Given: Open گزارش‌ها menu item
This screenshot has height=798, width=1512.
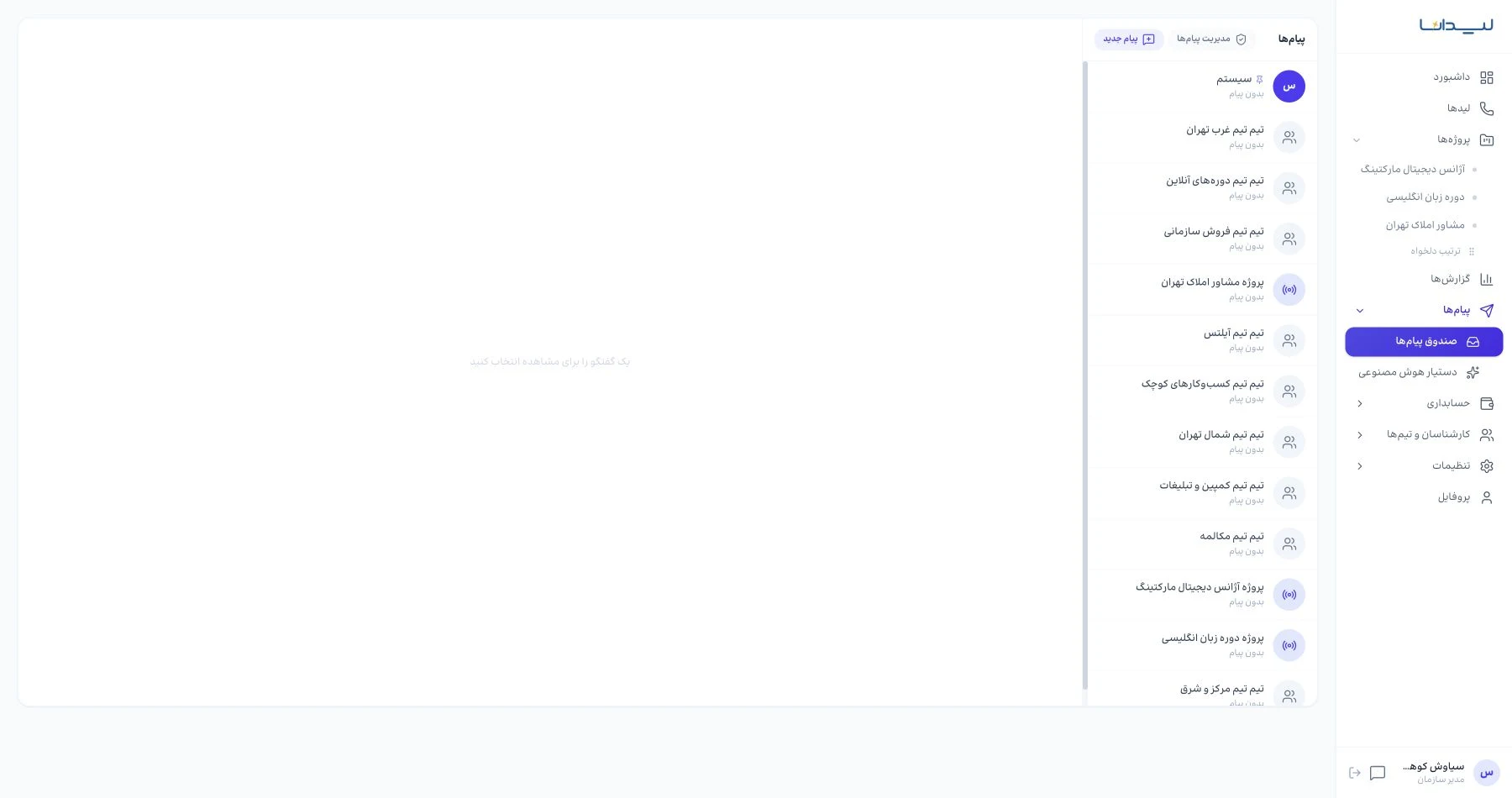Looking at the screenshot, I should click(x=1424, y=279).
